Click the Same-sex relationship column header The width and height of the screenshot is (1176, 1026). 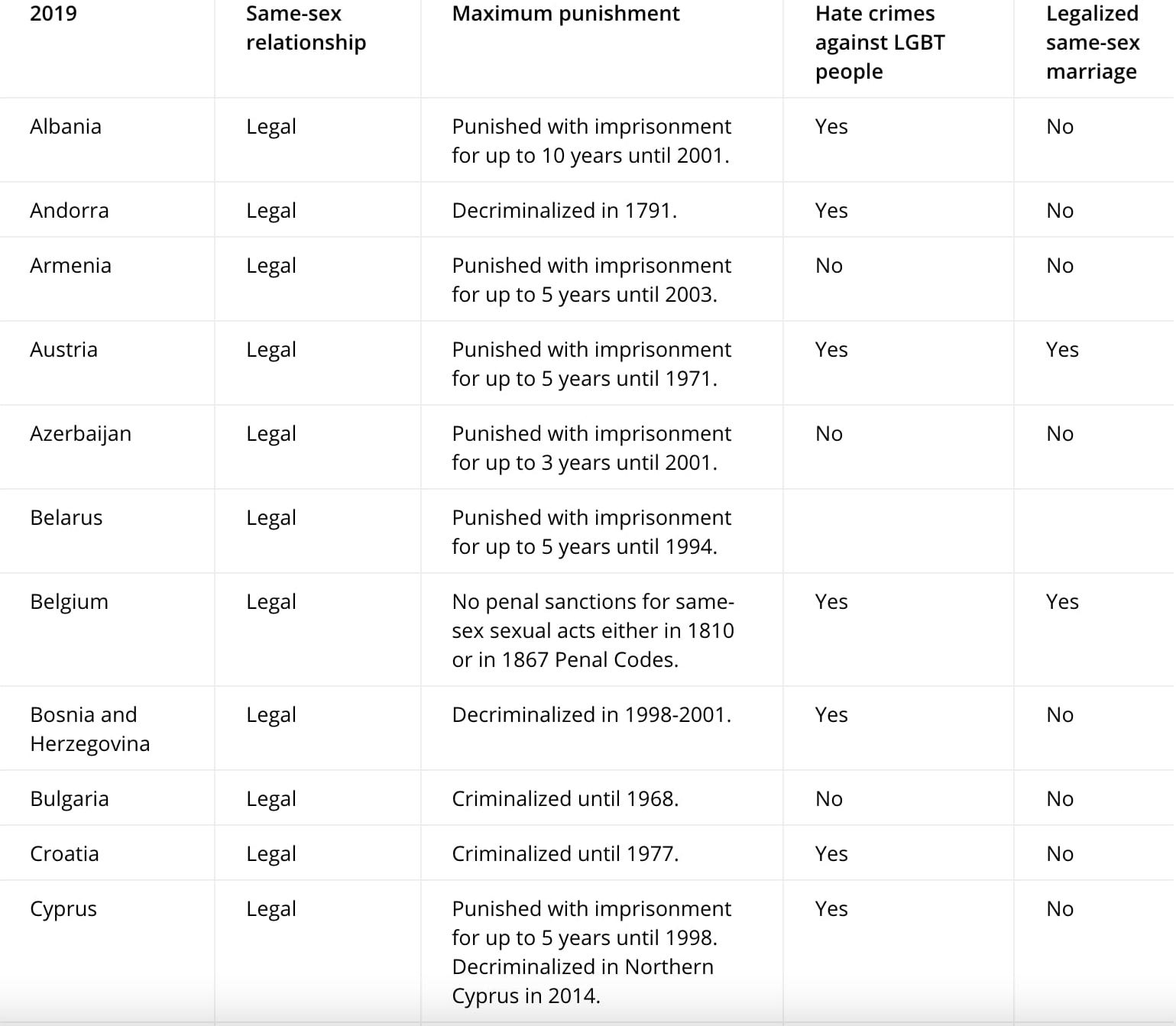[306, 28]
